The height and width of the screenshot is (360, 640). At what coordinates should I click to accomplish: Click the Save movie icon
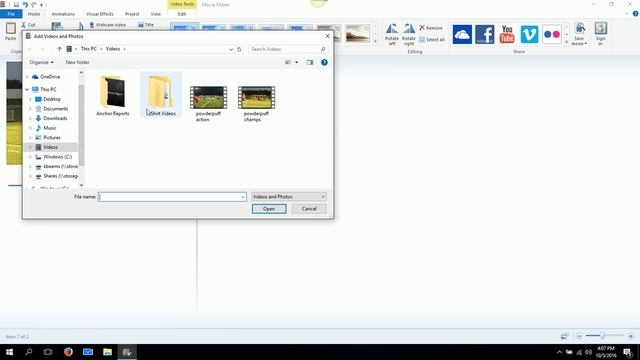click(x=580, y=28)
